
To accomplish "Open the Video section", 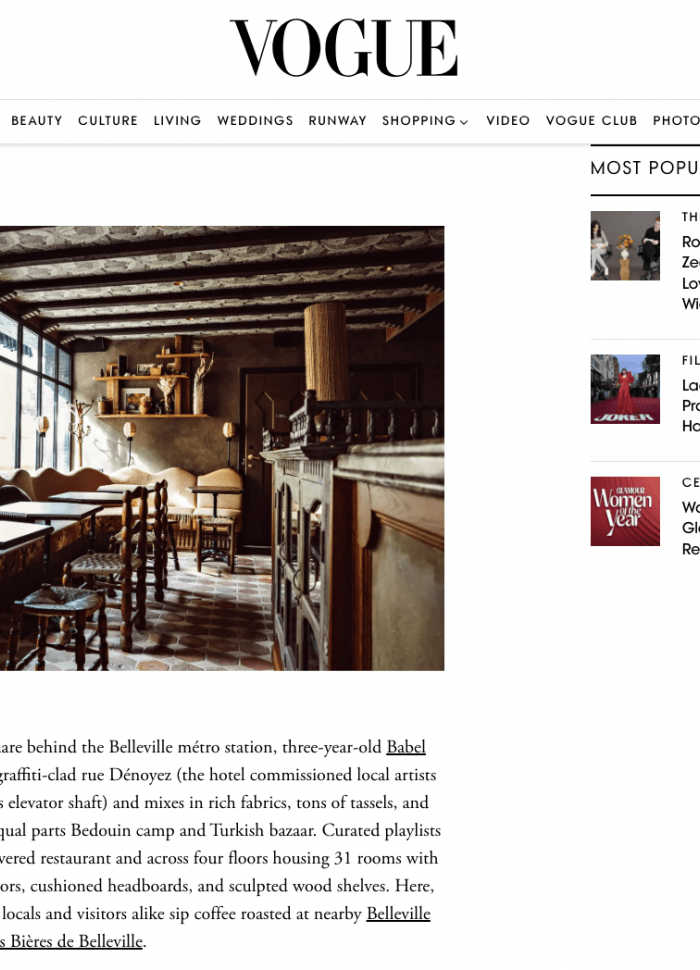I will pos(508,121).
